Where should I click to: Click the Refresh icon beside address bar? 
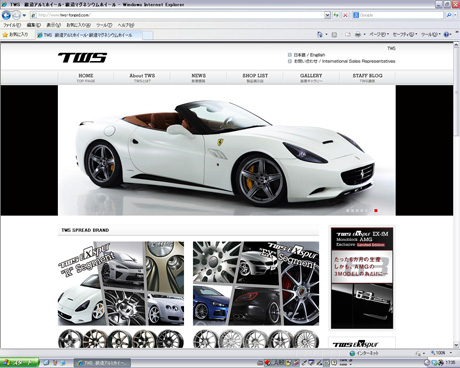(x=336, y=15)
